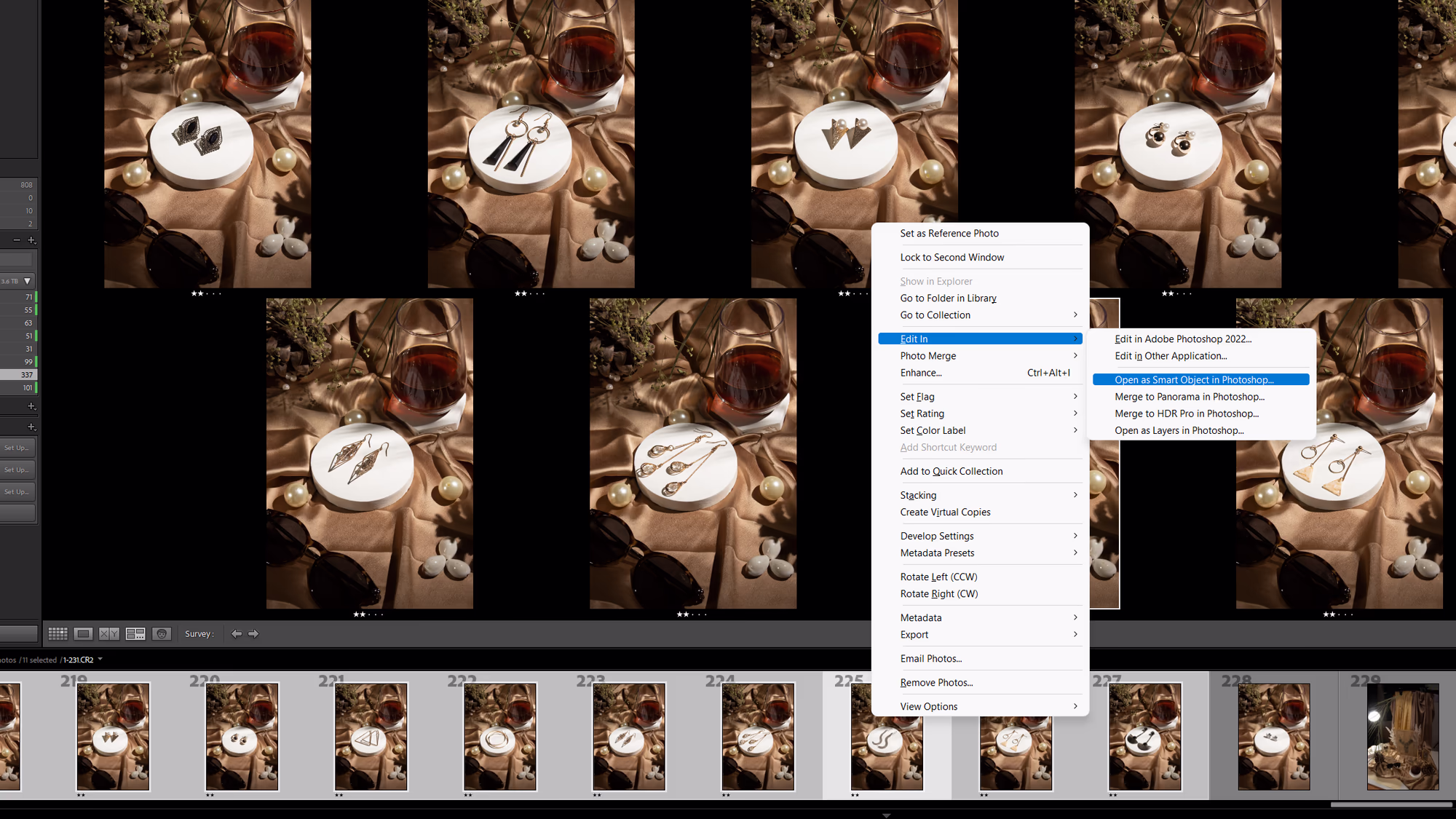This screenshot has height=819, width=1456.
Task: Expand the 3.6 TB volume disclosure triangle
Action: click(28, 281)
